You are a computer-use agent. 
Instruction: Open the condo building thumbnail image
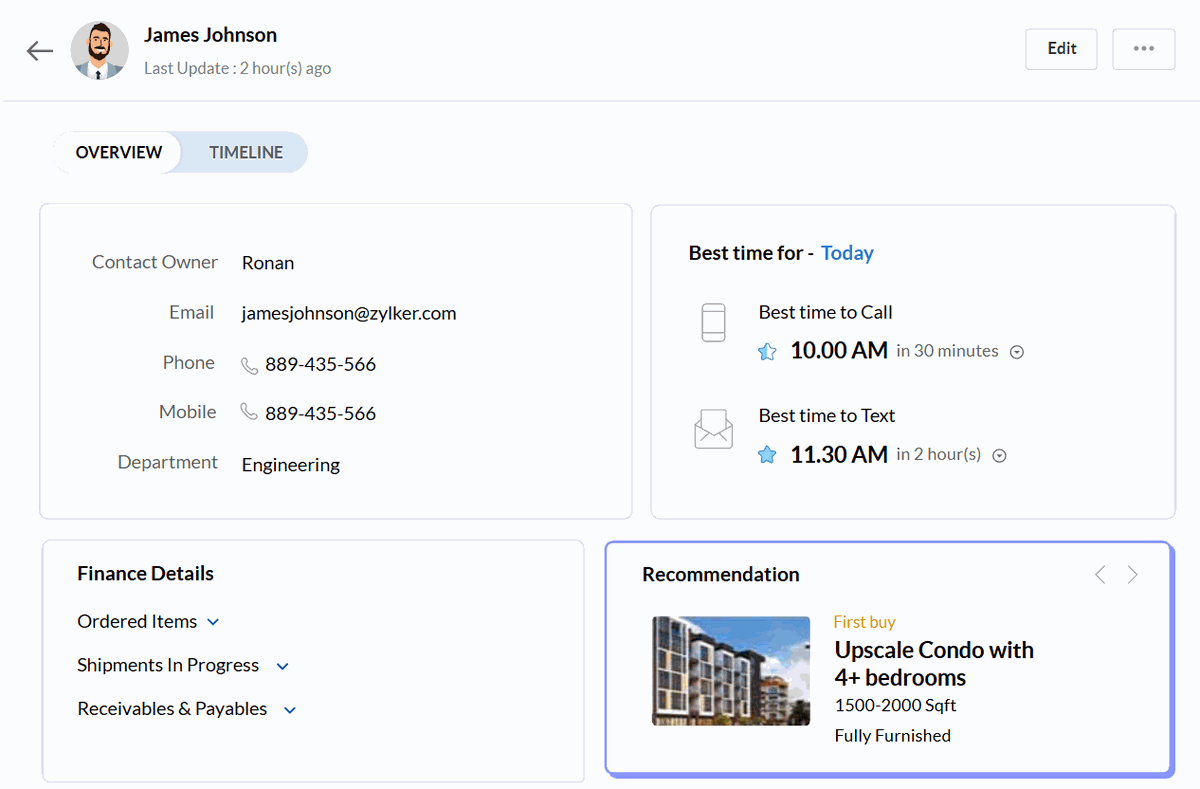731,671
